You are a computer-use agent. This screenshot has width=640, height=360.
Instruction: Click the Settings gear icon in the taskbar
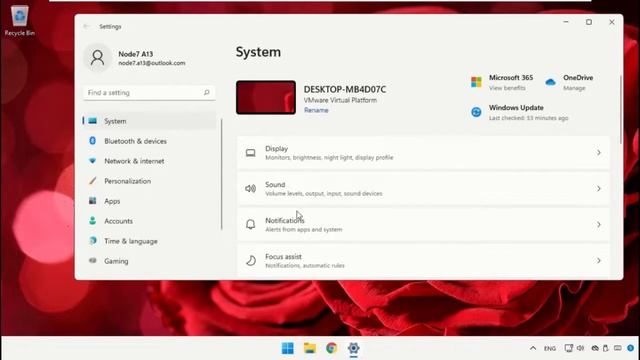click(x=353, y=348)
